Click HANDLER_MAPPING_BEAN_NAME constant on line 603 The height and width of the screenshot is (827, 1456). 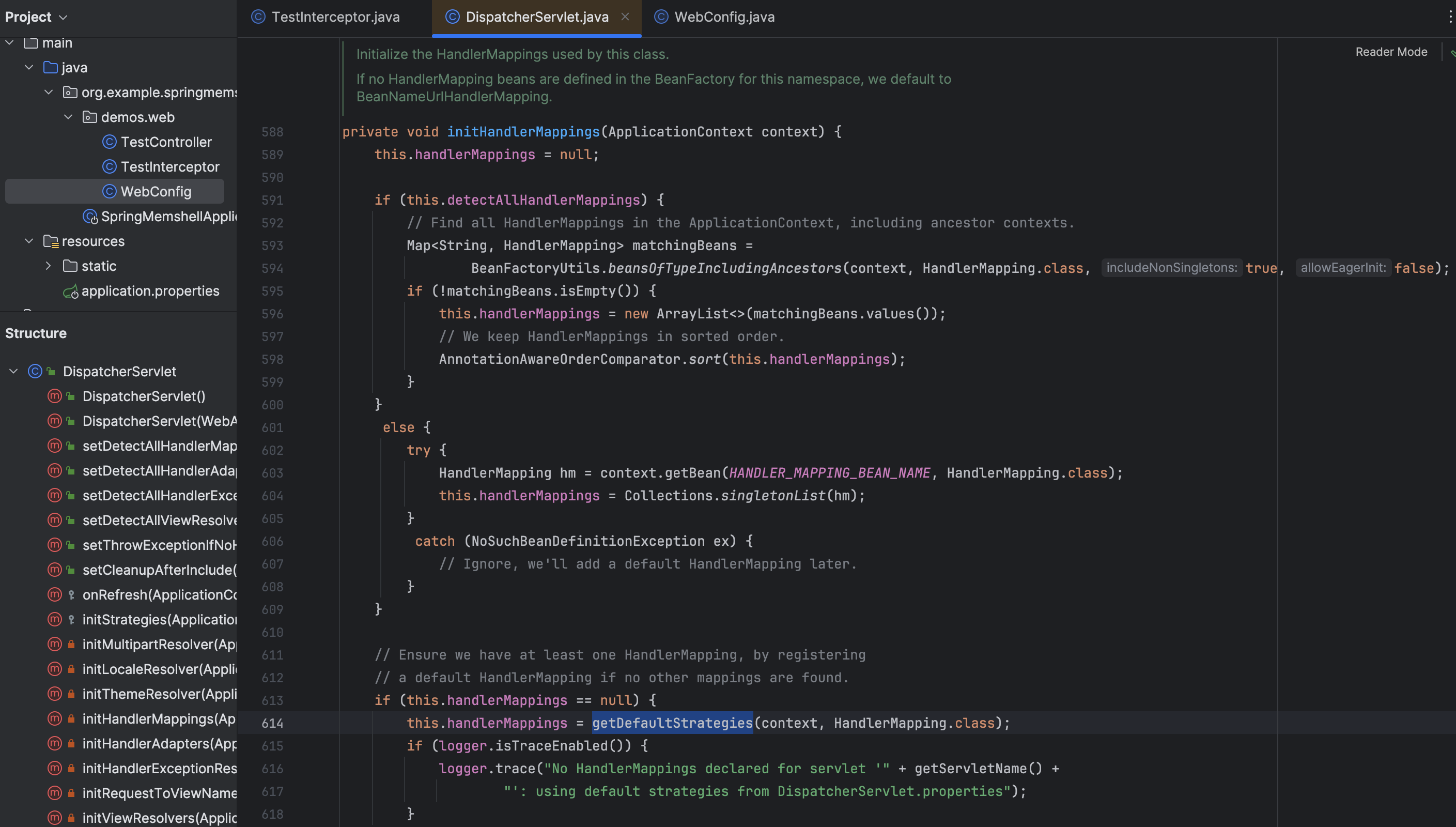pos(829,473)
